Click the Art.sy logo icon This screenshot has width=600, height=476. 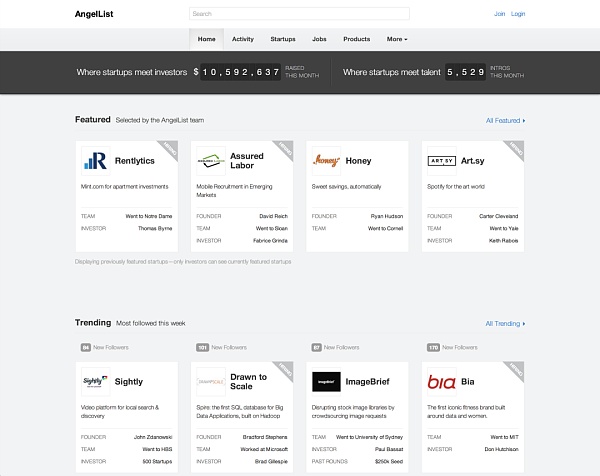click(x=442, y=161)
